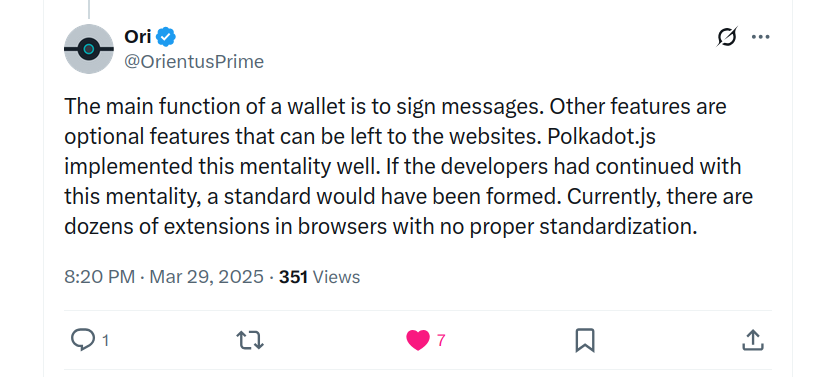Toggle the bookmark icon

click(x=585, y=340)
